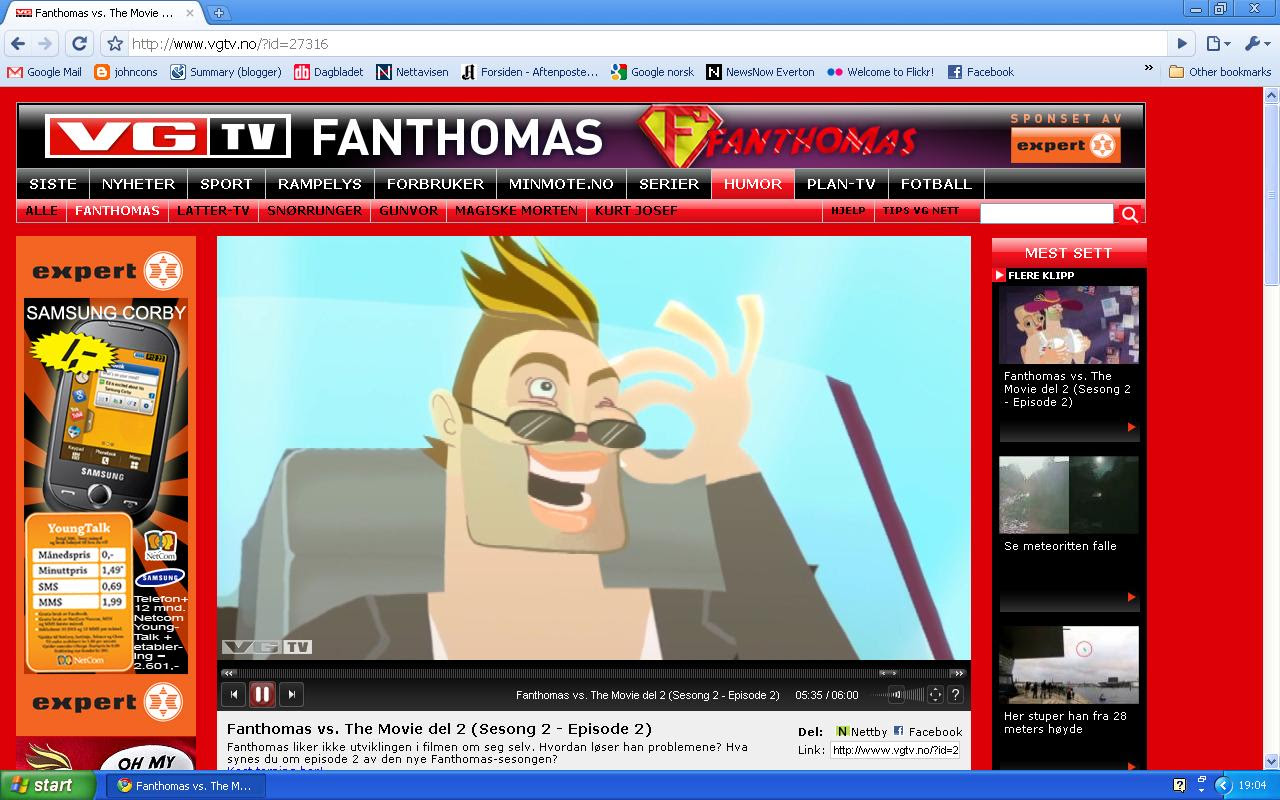Open the Dagbladet bookmark
Viewport: 1280px width, 800px height.
(329, 72)
